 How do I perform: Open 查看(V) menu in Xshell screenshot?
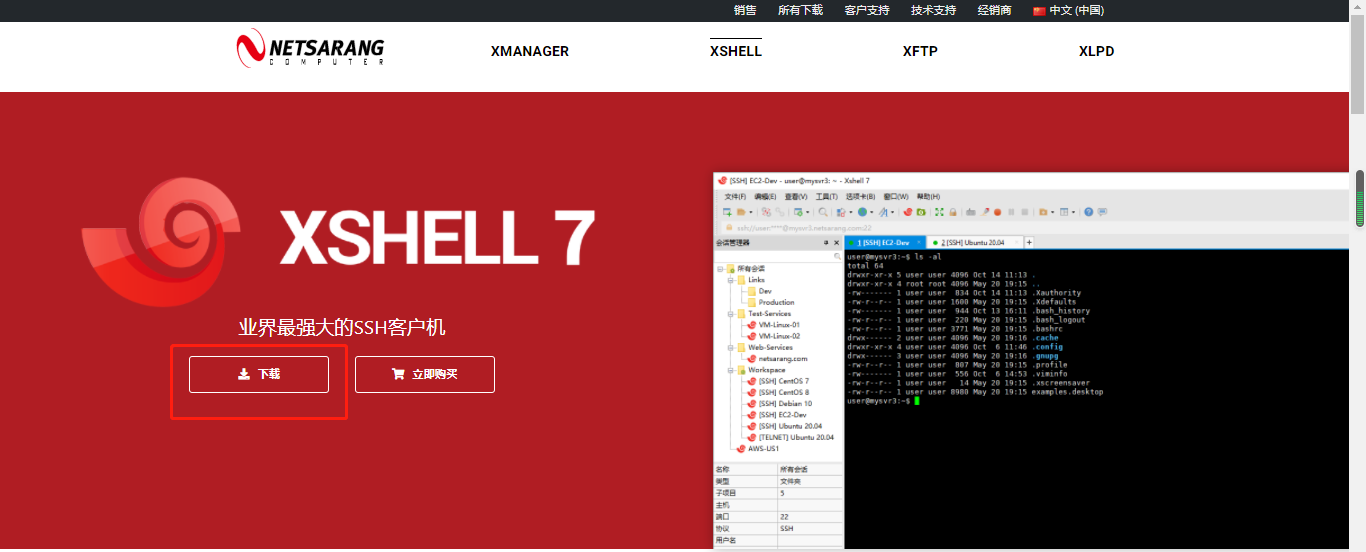[x=796, y=196]
